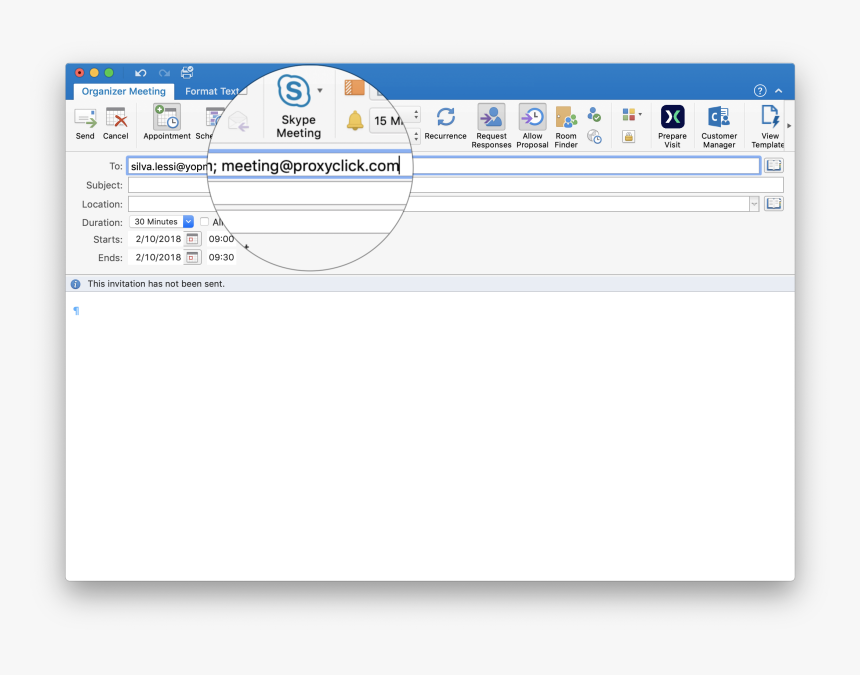Screen dimensions: 860x675
Task: Click the paragraph mark in the message body
Action: 76,311
